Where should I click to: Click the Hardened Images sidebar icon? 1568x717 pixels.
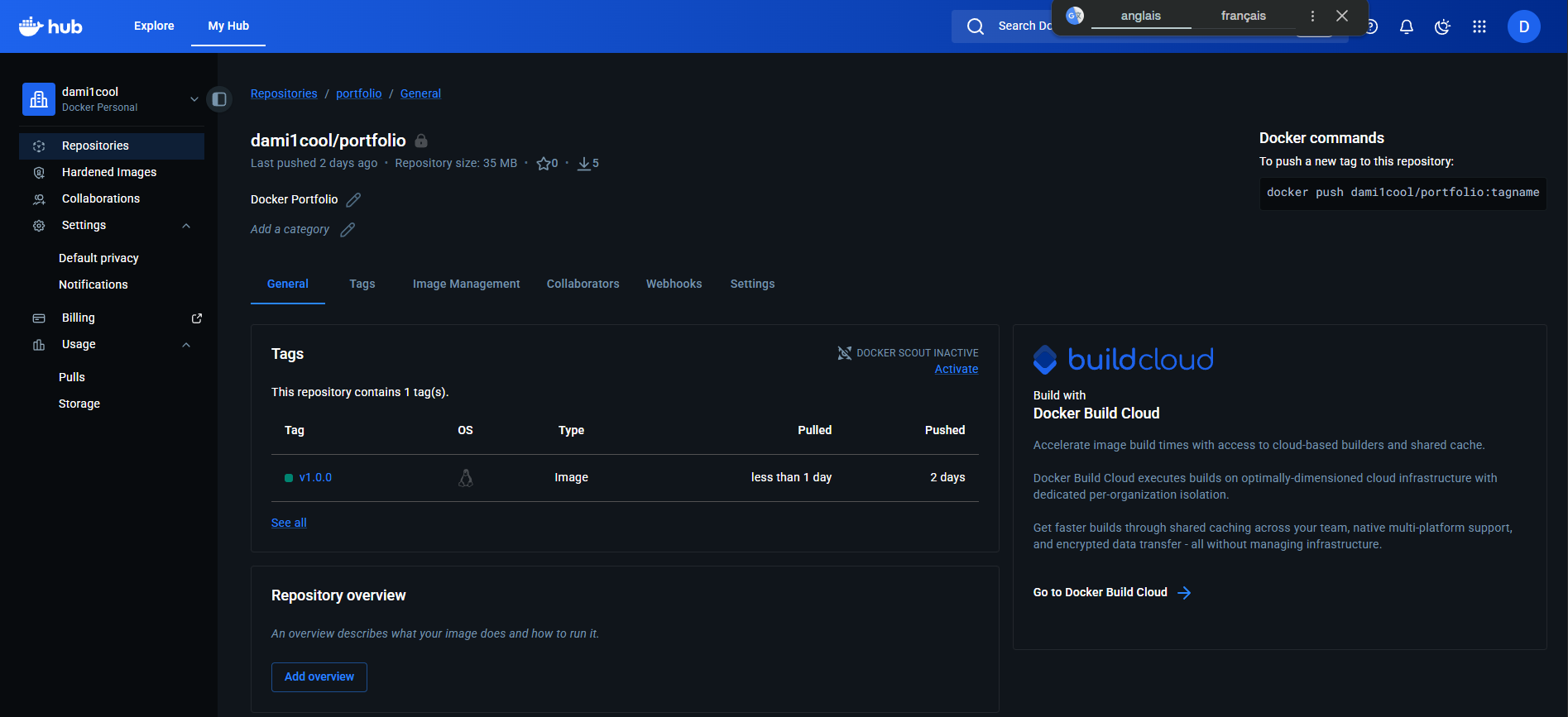(39, 173)
